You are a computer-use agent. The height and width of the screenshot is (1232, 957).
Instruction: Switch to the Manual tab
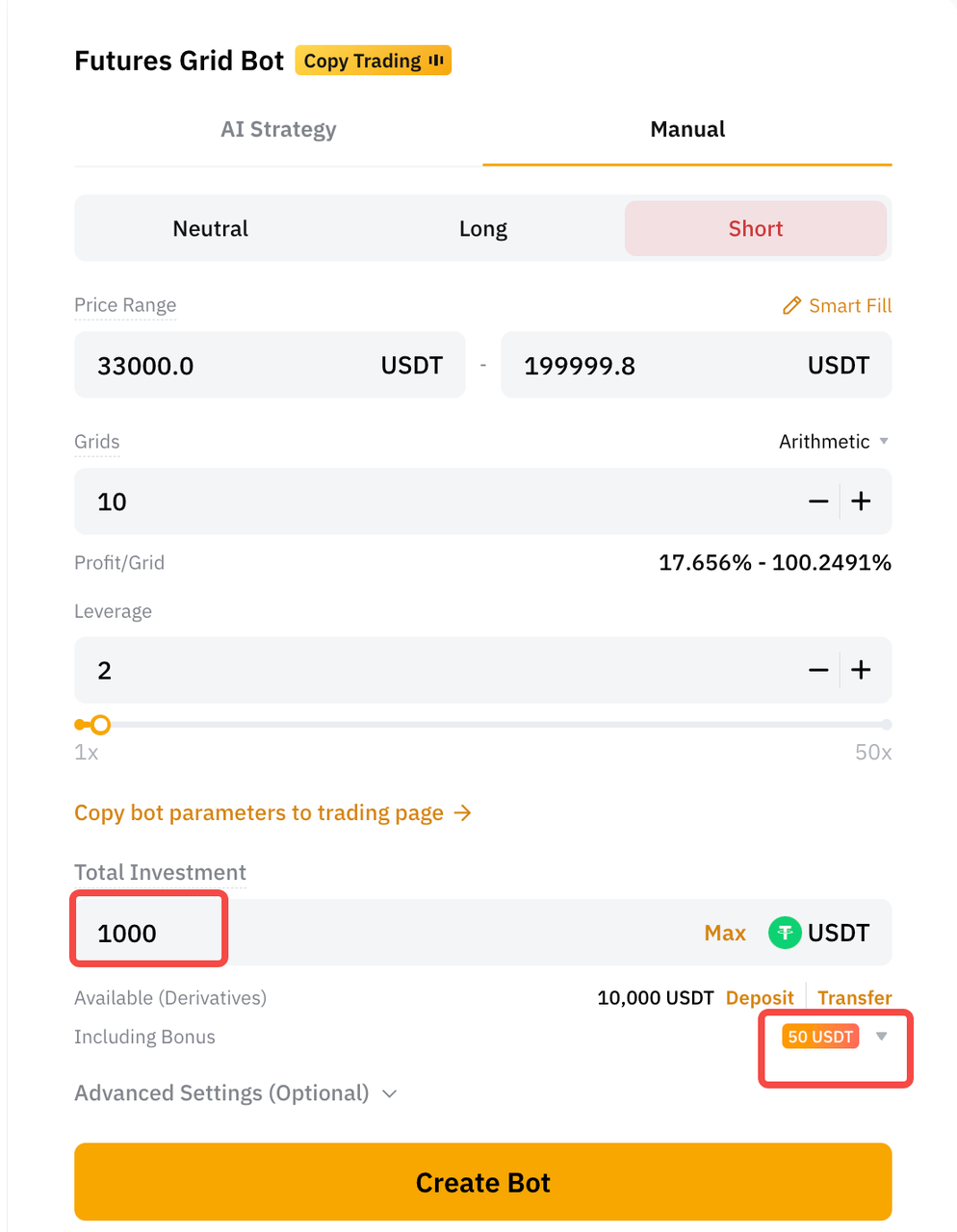pos(687,130)
